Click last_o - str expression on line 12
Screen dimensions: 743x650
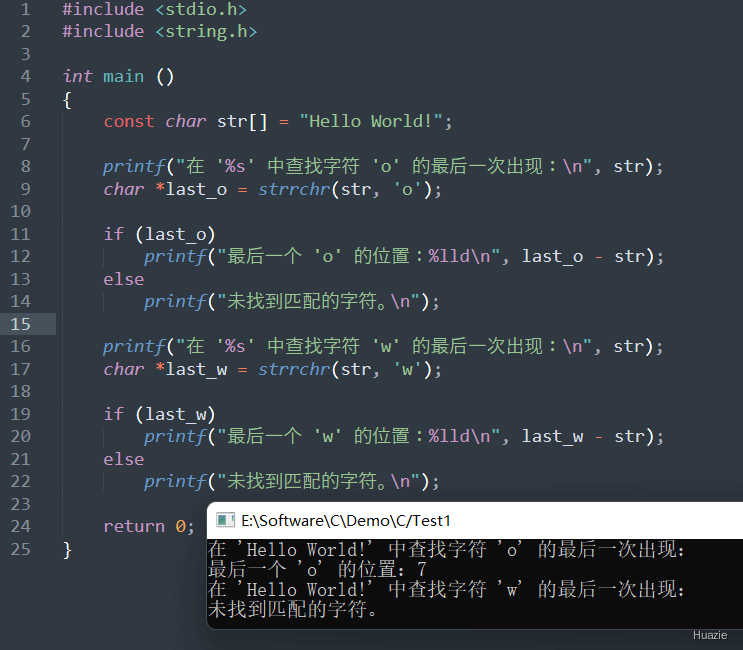point(583,256)
